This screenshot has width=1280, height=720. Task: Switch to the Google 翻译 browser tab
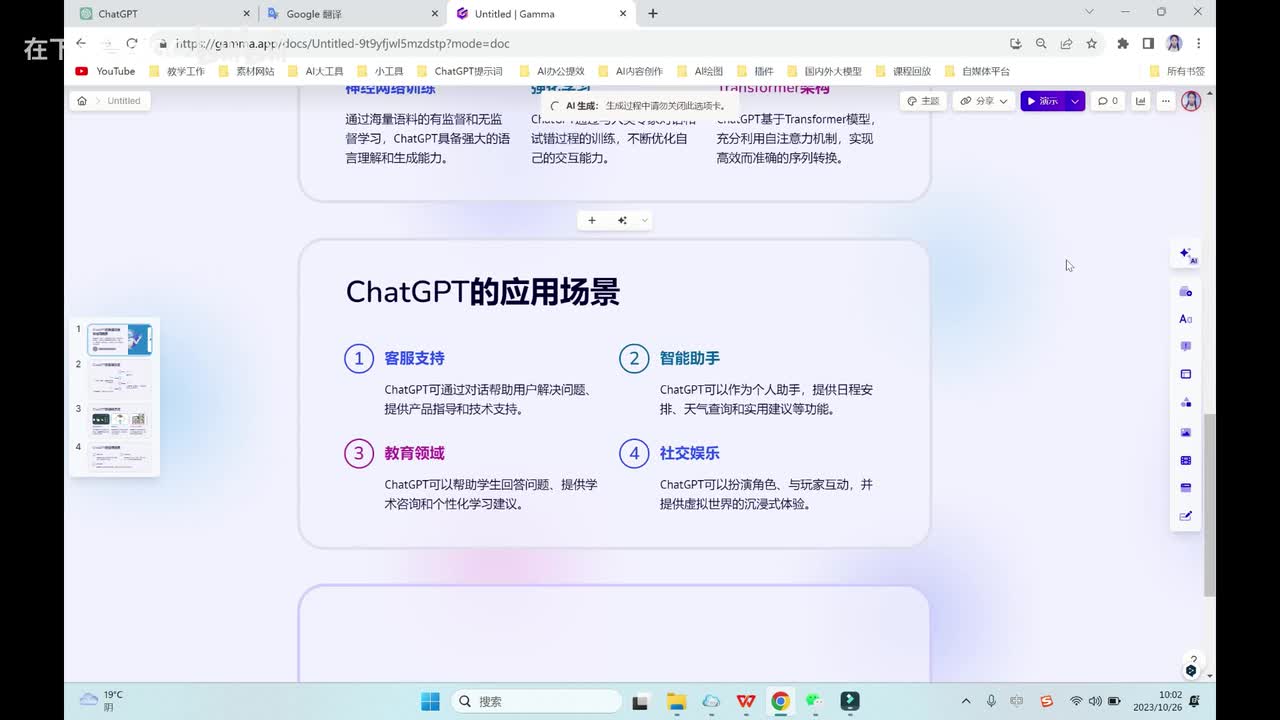[350, 14]
